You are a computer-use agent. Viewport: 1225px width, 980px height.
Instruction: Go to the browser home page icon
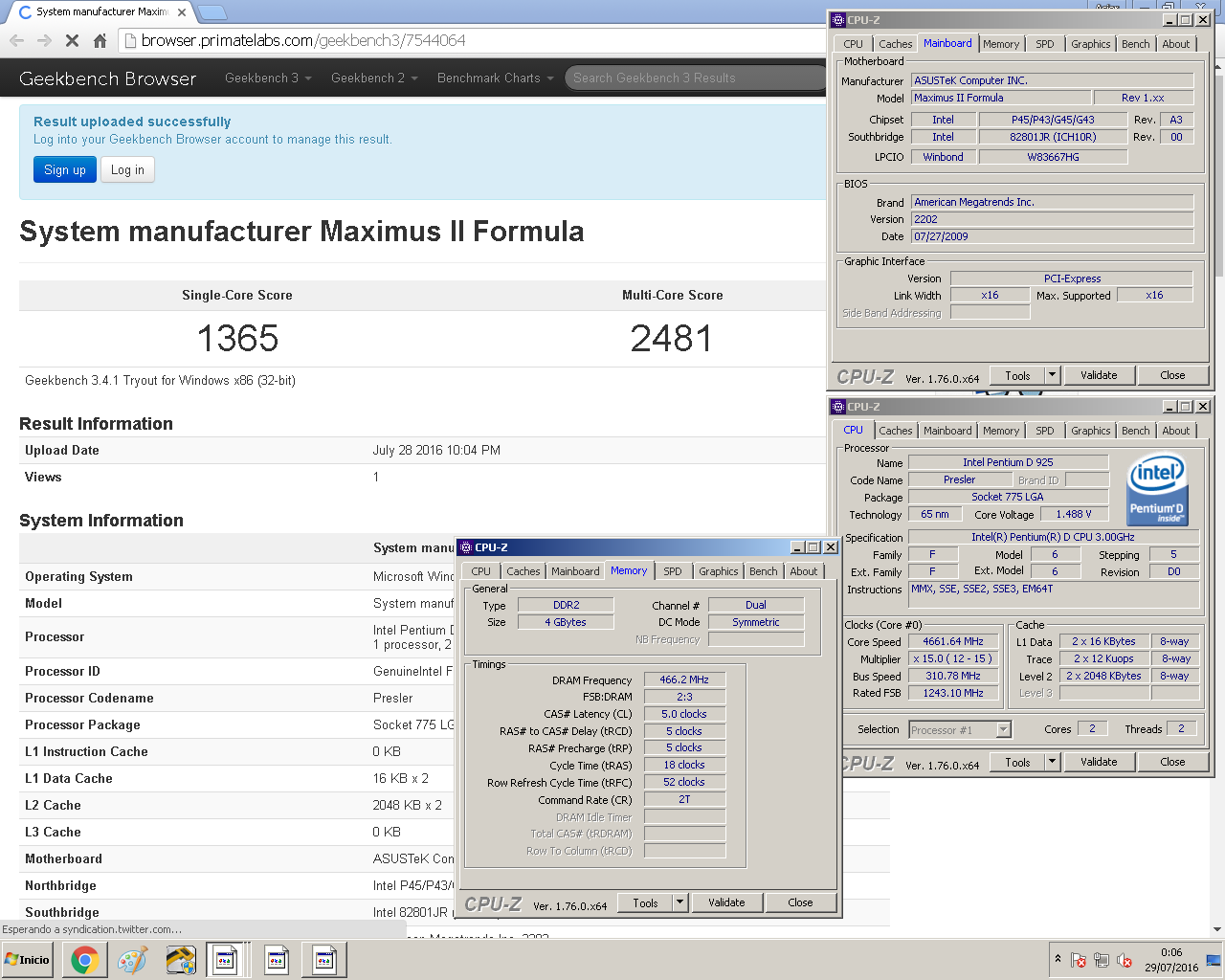pos(100,40)
